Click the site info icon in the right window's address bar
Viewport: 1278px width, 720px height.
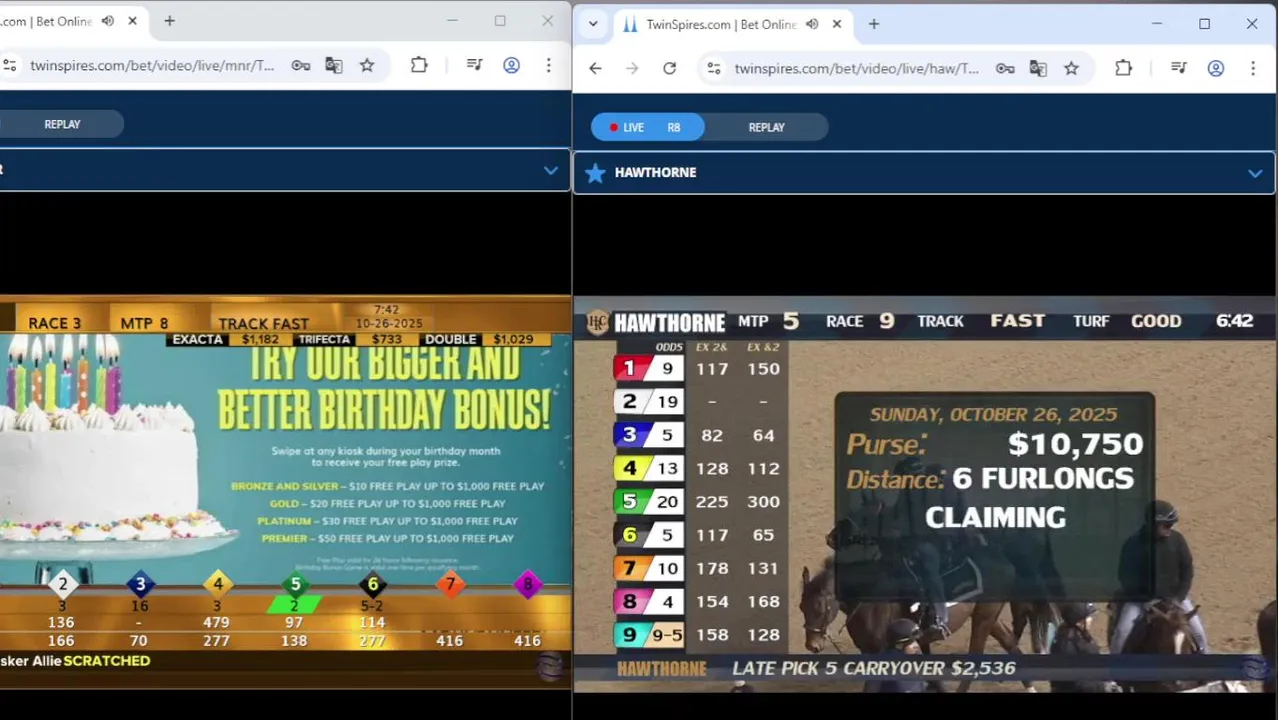713,68
